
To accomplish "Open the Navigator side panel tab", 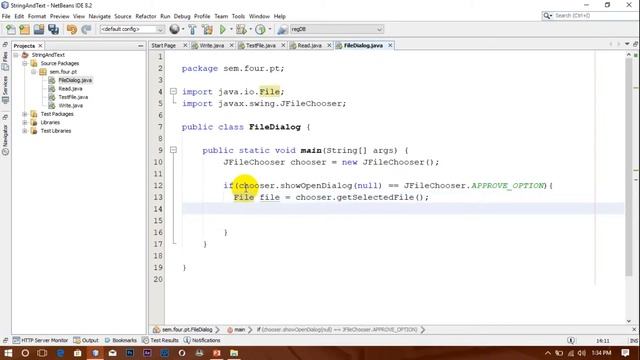I will [5, 139].
